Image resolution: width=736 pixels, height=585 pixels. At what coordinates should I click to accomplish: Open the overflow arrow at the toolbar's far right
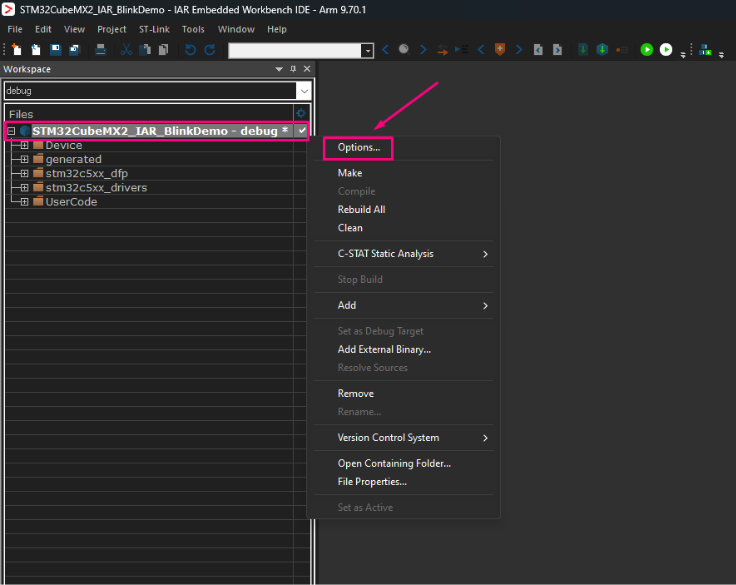[x=721, y=55]
